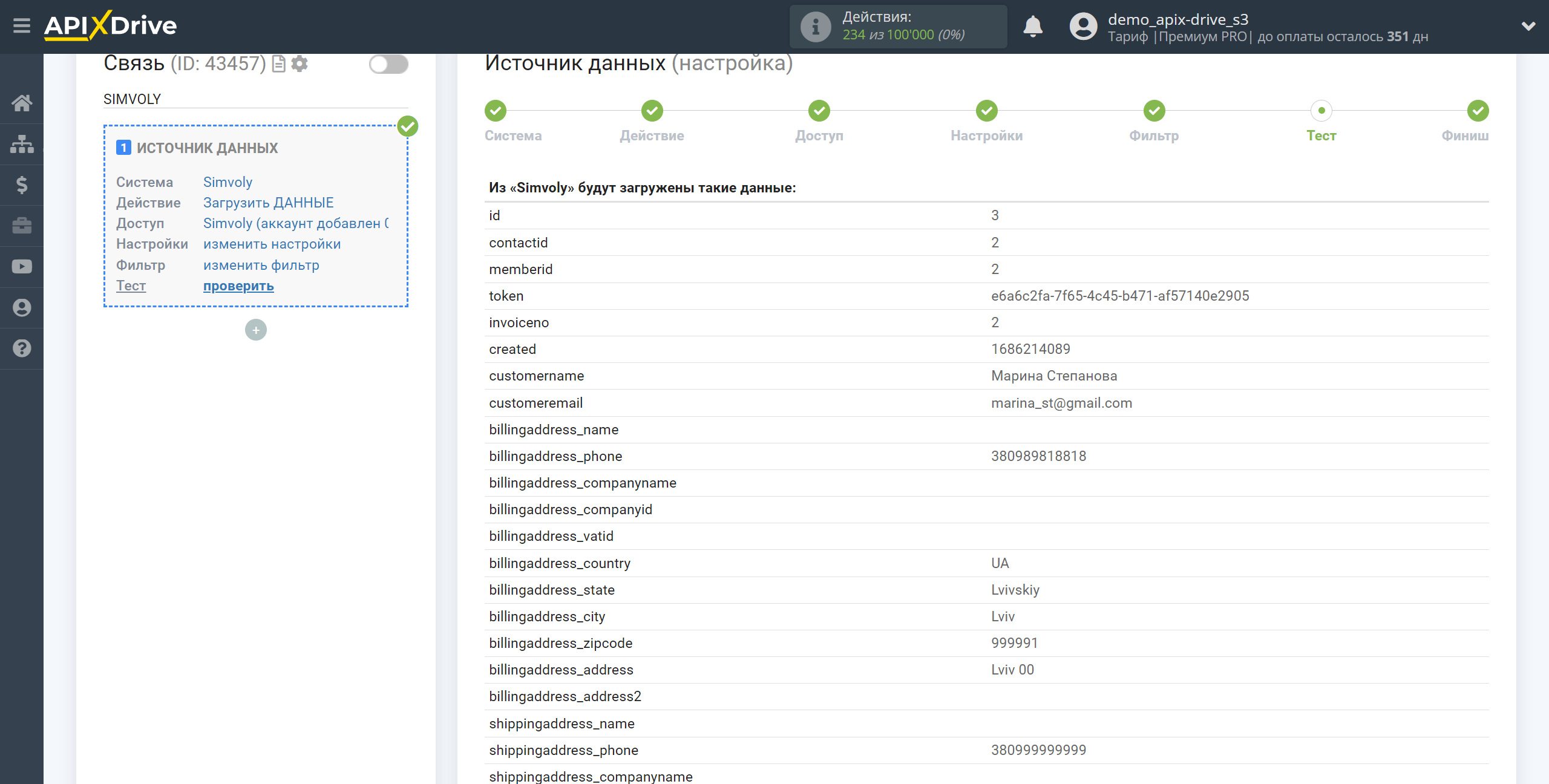Screen dimensions: 1549x784
Task: Go to the Настройки step
Action: [x=987, y=136]
